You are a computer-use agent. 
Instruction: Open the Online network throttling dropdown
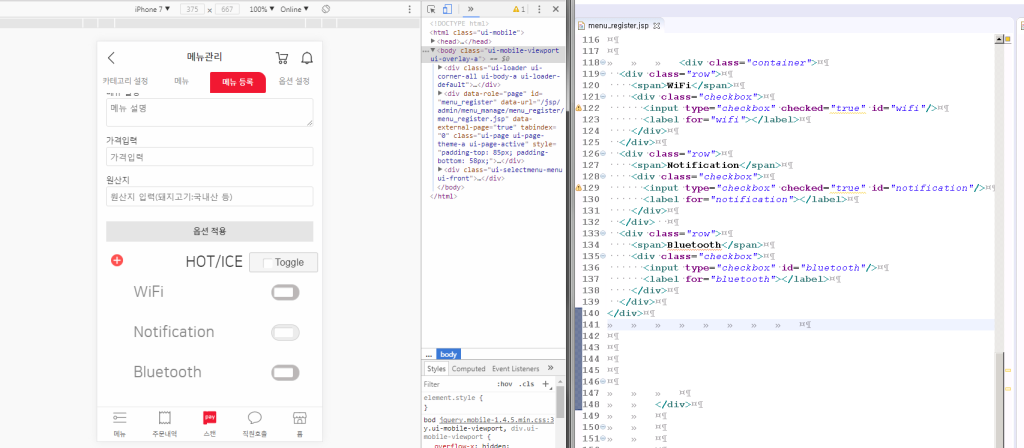[294, 9]
